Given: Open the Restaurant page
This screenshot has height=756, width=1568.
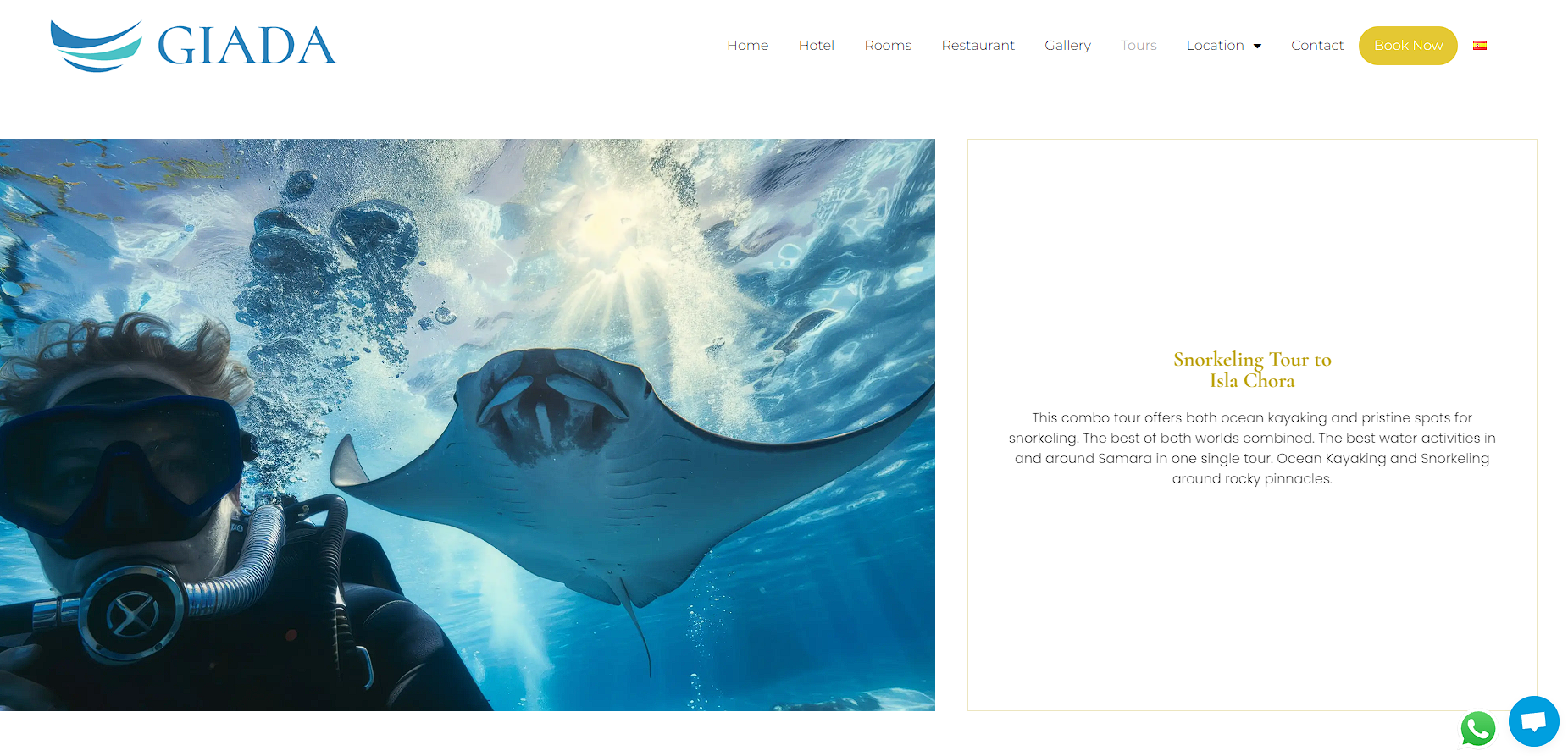Looking at the screenshot, I should click(978, 46).
